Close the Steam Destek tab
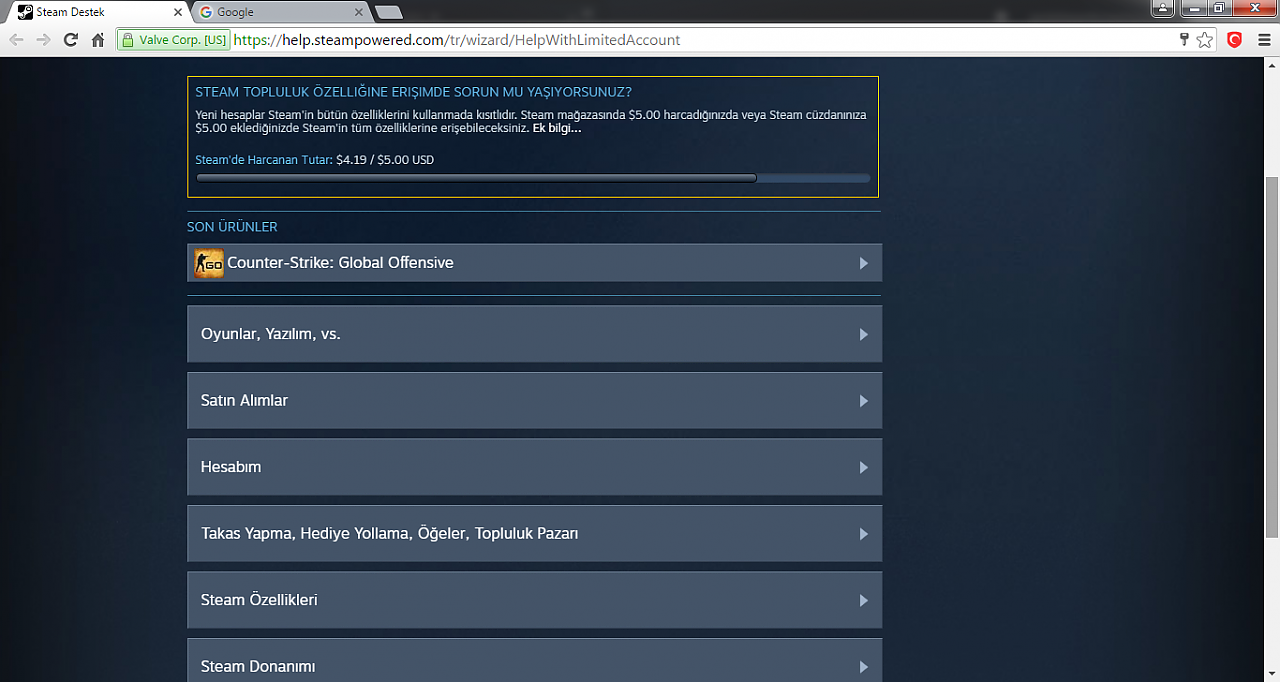Screen dimensions: 1280x682 178,12
